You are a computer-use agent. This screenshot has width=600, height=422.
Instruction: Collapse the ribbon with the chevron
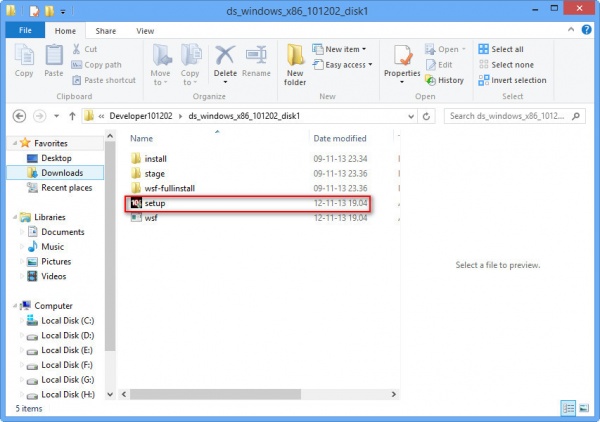coord(571,29)
